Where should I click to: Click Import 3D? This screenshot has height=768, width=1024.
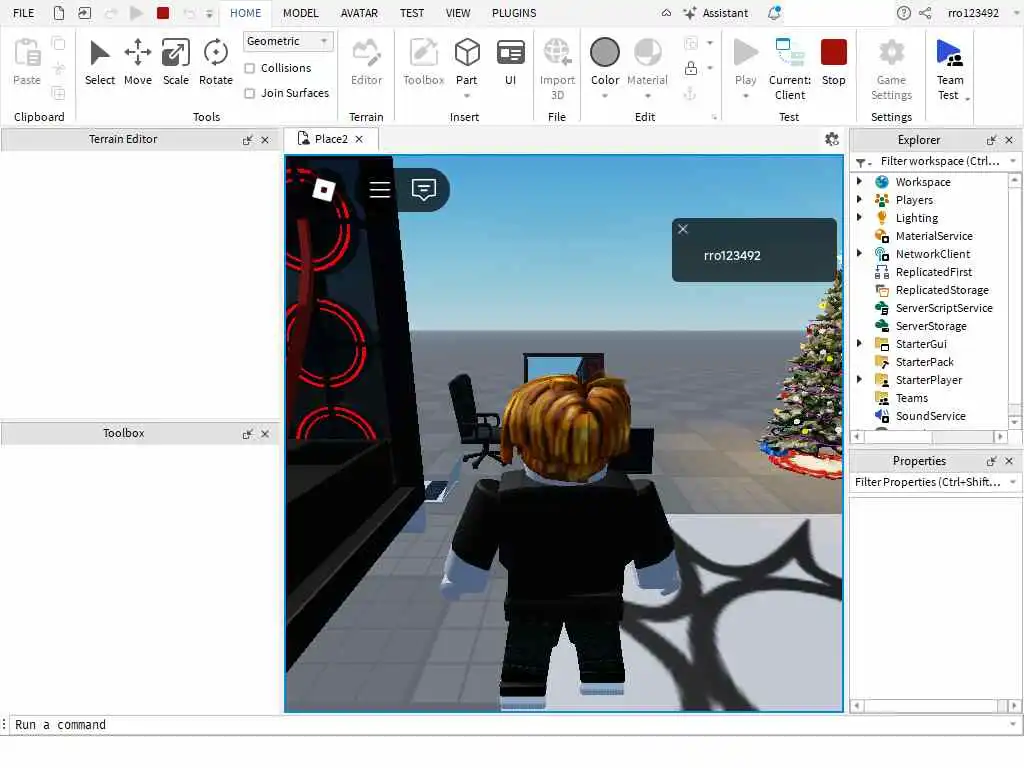tap(557, 69)
